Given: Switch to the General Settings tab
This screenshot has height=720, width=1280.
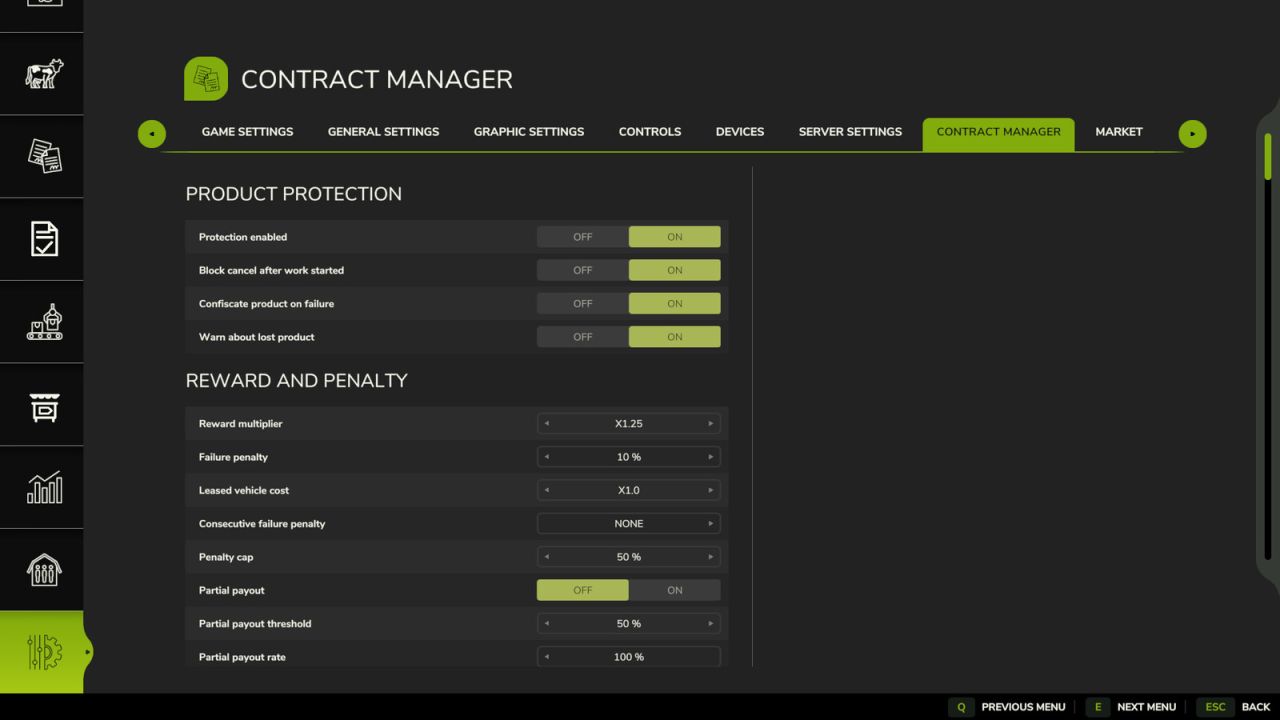Looking at the screenshot, I should (383, 132).
